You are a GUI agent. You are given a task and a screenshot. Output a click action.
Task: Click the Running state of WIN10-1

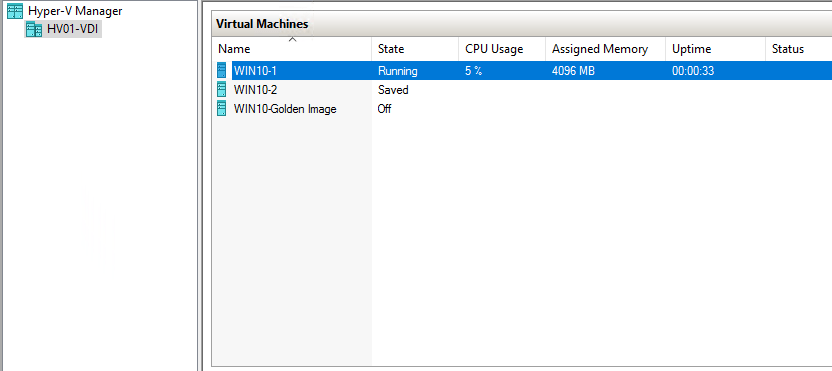pyautogui.click(x=397, y=71)
